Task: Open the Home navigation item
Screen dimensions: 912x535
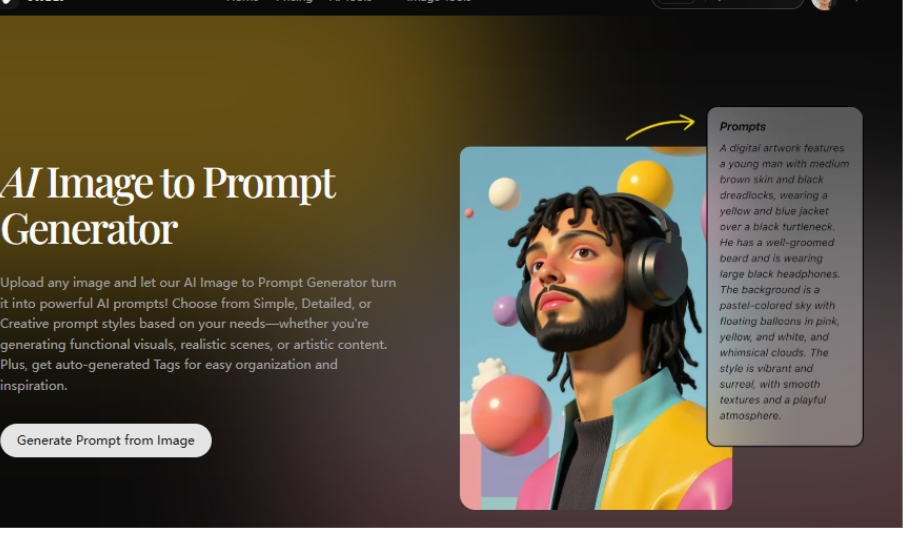Action: (244, 1)
